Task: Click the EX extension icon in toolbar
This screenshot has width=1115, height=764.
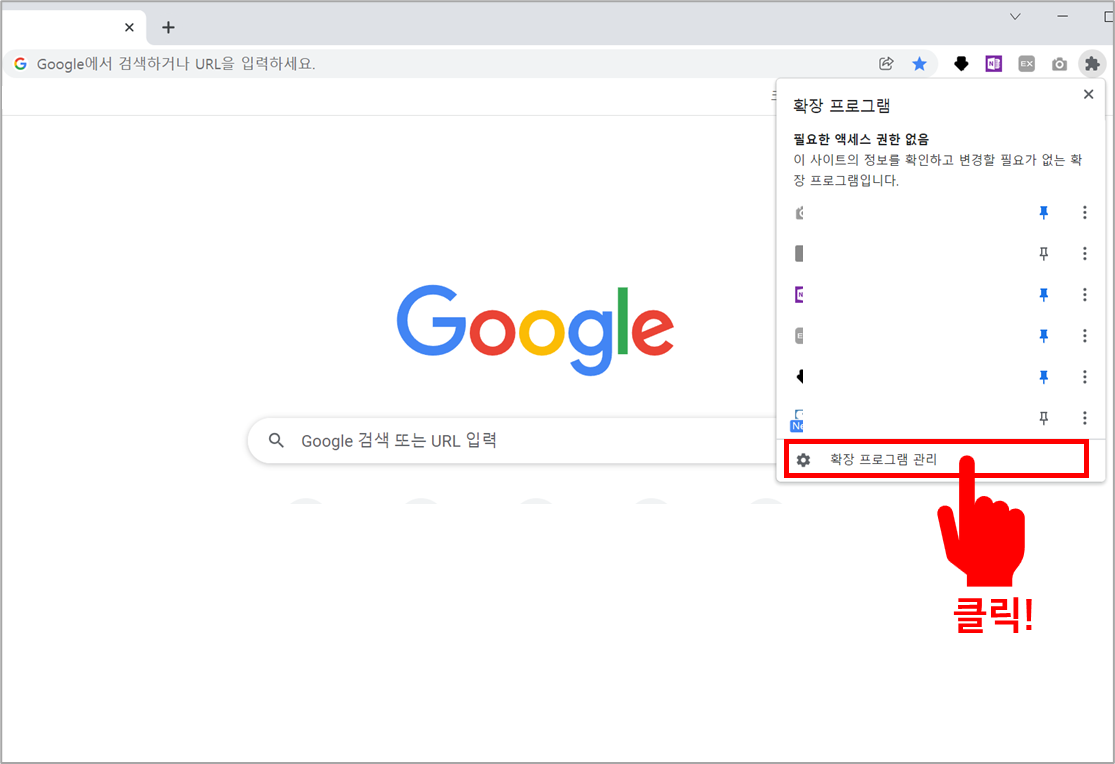Action: (x=1026, y=64)
